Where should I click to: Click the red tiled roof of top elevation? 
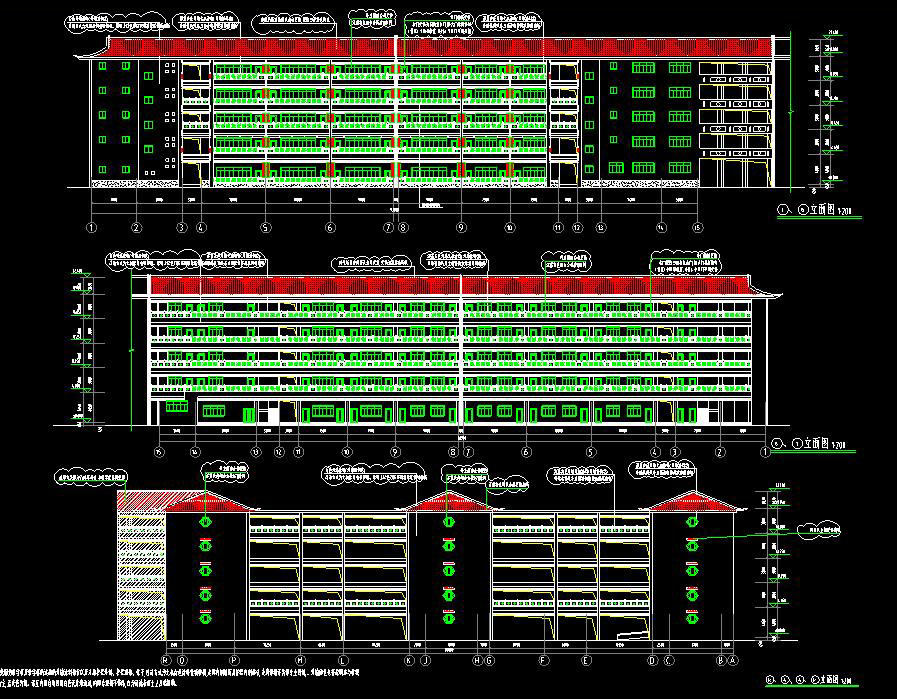tap(440, 47)
